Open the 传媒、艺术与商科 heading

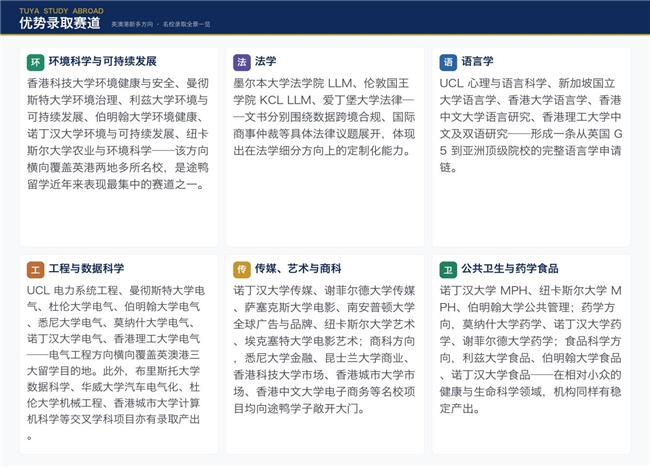(x=298, y=269)
